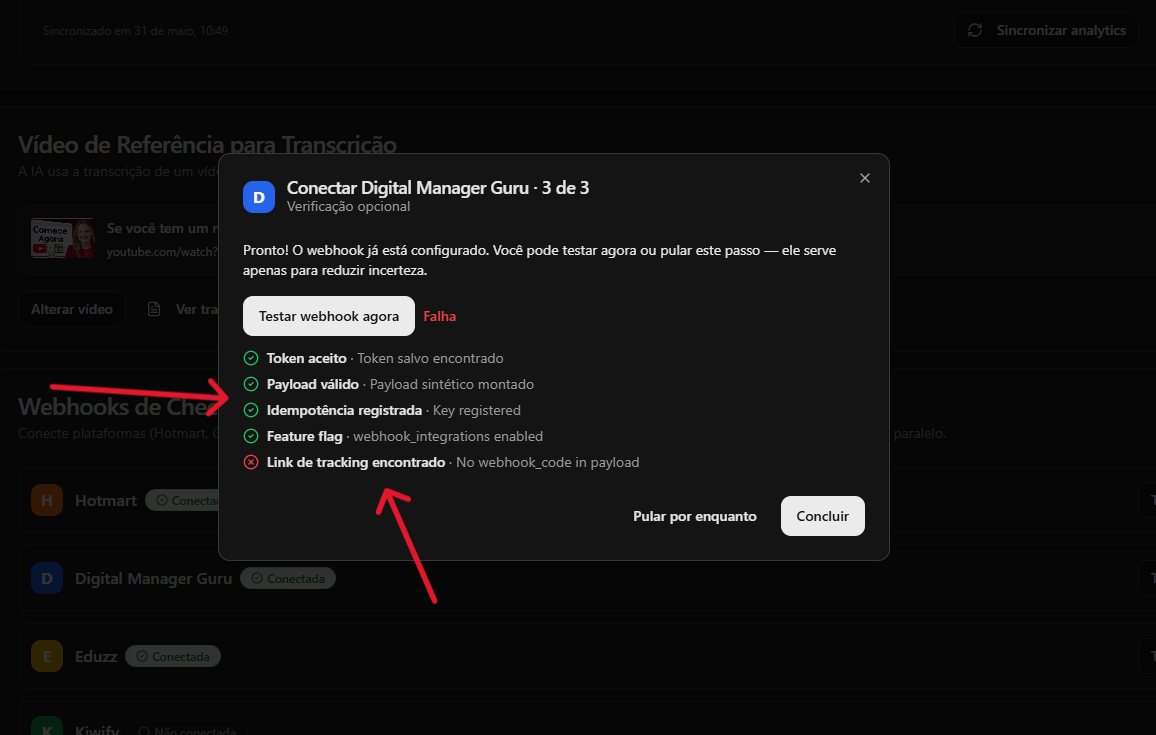
Task: Click Alterar vídeo button in background
Action: 72,310
